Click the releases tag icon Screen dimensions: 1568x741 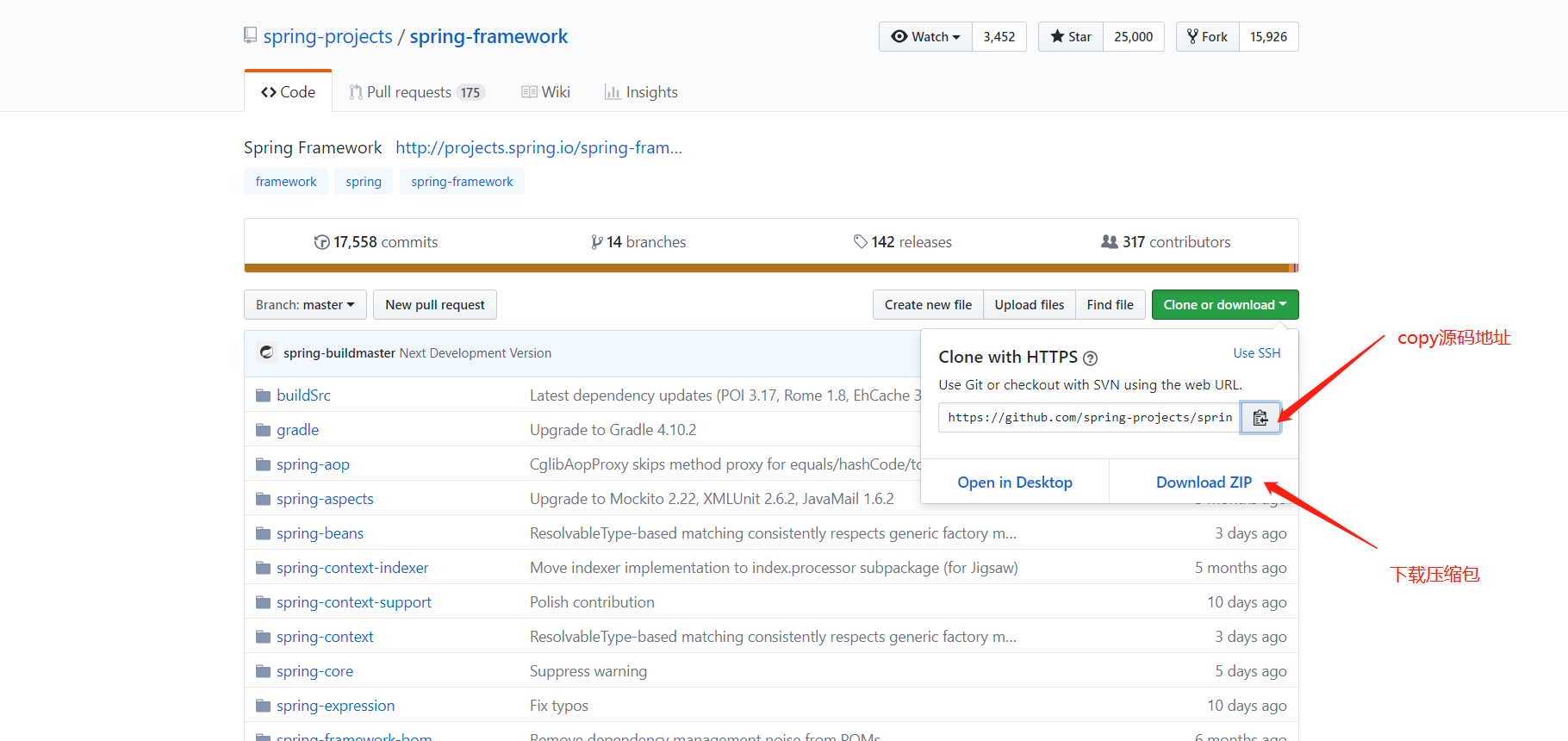click(860, 242)
